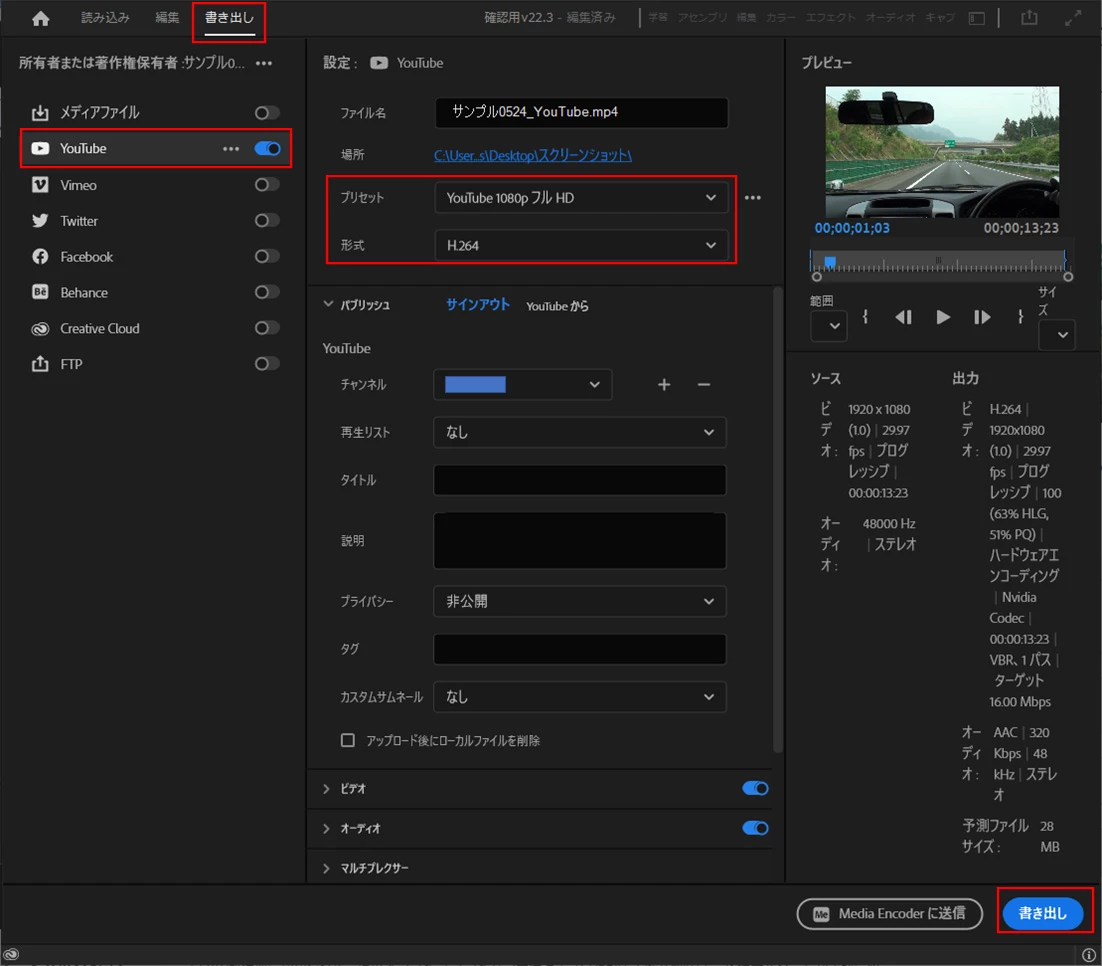The image size is (1102, 966).
Task: Open the workspaces panel icon in header
Action: pos(976,18)
